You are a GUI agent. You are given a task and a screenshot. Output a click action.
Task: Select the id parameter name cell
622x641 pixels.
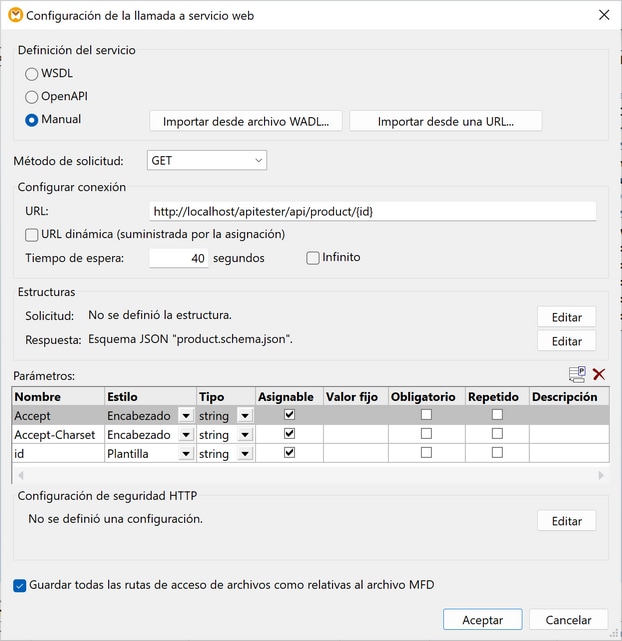coord(58,453)
